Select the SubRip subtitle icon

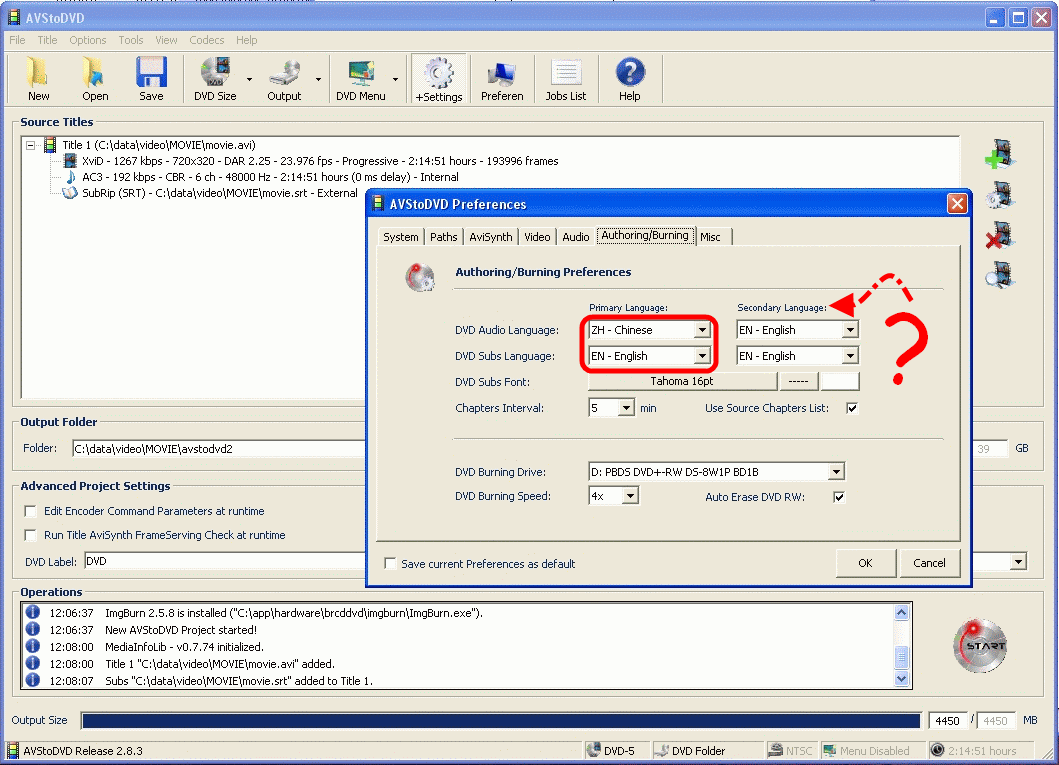[70, 193]
